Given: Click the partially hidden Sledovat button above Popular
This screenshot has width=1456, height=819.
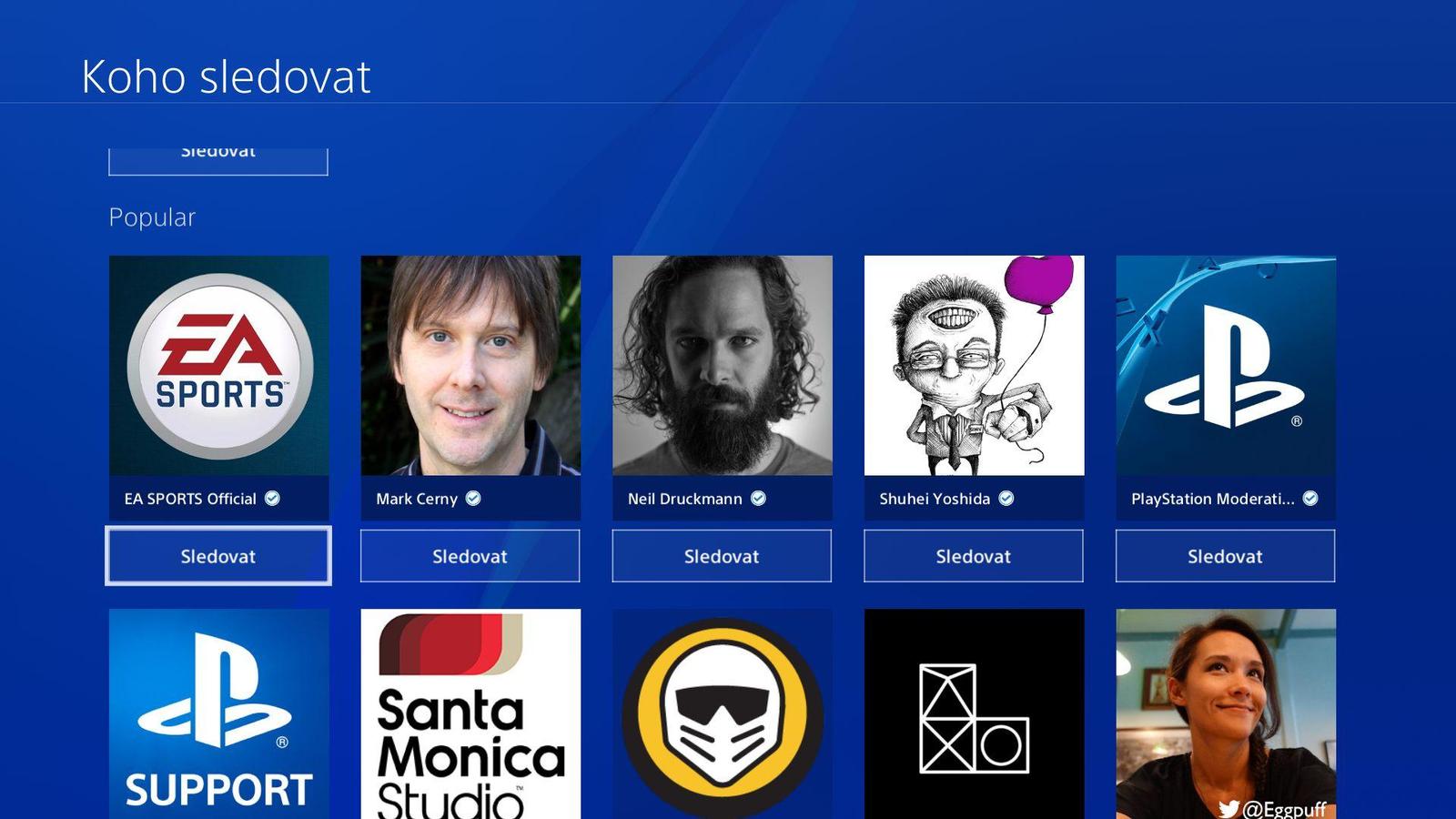Looking at the screenshot, I should click(218, 161).
